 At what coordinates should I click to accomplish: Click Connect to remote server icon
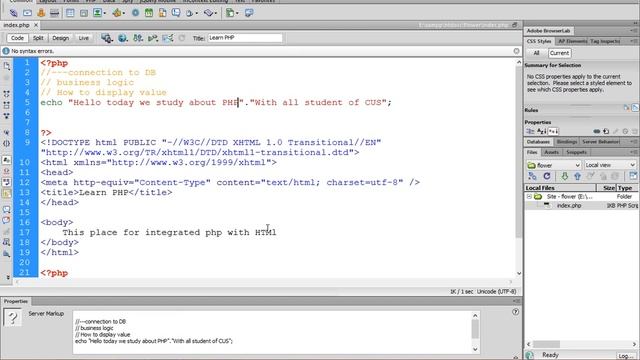point(532,176)
